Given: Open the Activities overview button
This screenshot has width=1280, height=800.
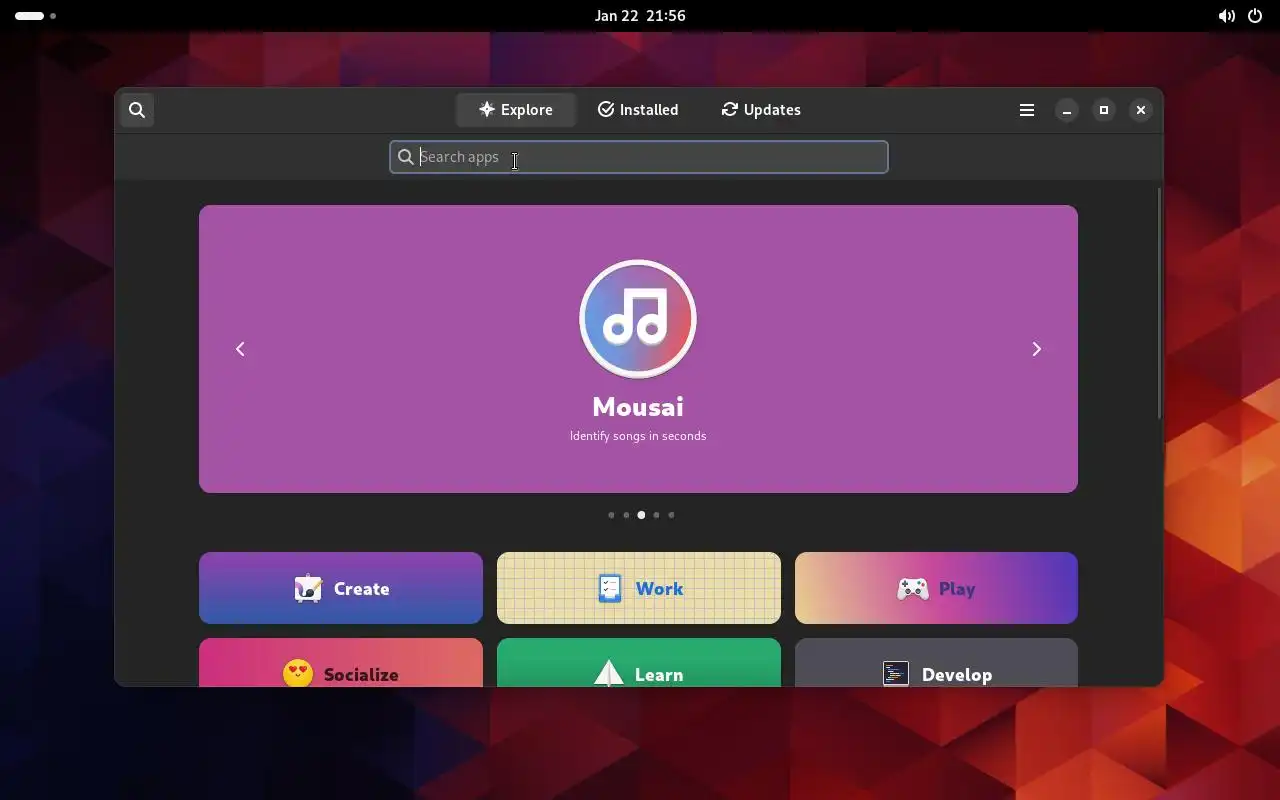Looking at the screenshot, I should pyautogui.click(x=35, y=16).
